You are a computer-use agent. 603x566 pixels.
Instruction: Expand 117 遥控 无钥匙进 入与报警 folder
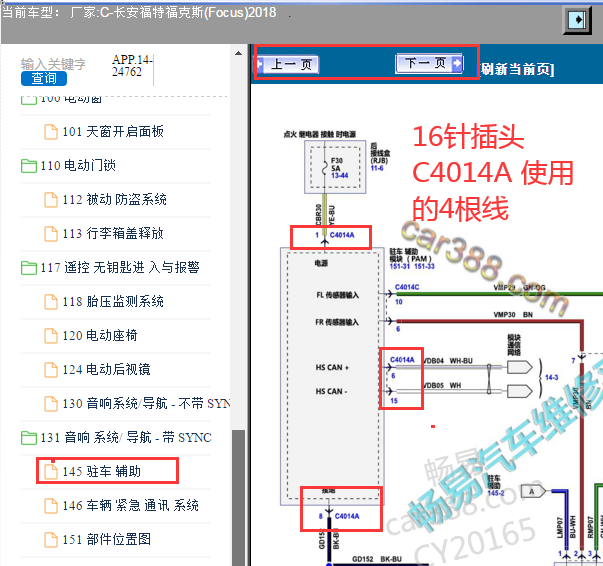[x=120, y=267]
